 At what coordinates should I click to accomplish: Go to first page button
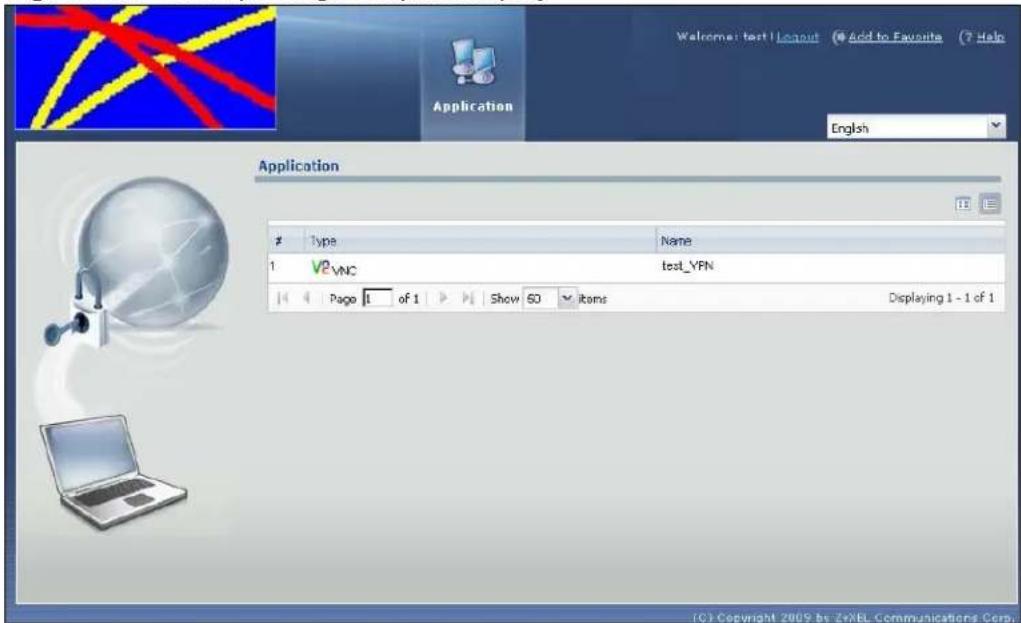(x=282, y=298)
